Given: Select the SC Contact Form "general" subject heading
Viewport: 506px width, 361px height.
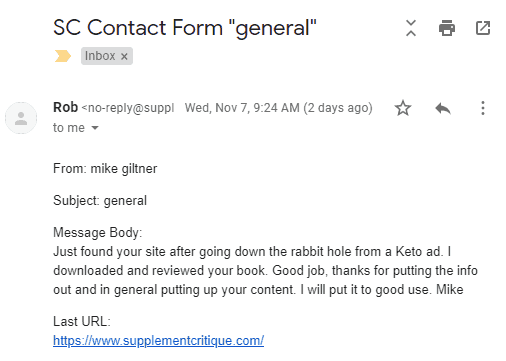Looking at the screenshot, I should click(x=185, y=28).
